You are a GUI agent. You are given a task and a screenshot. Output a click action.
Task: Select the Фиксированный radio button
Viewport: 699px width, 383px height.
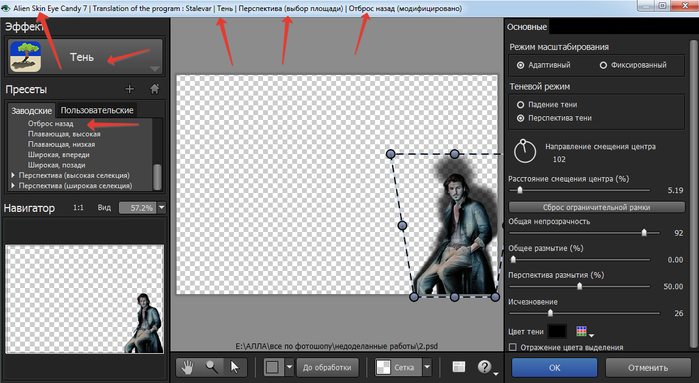coord(603,65)
